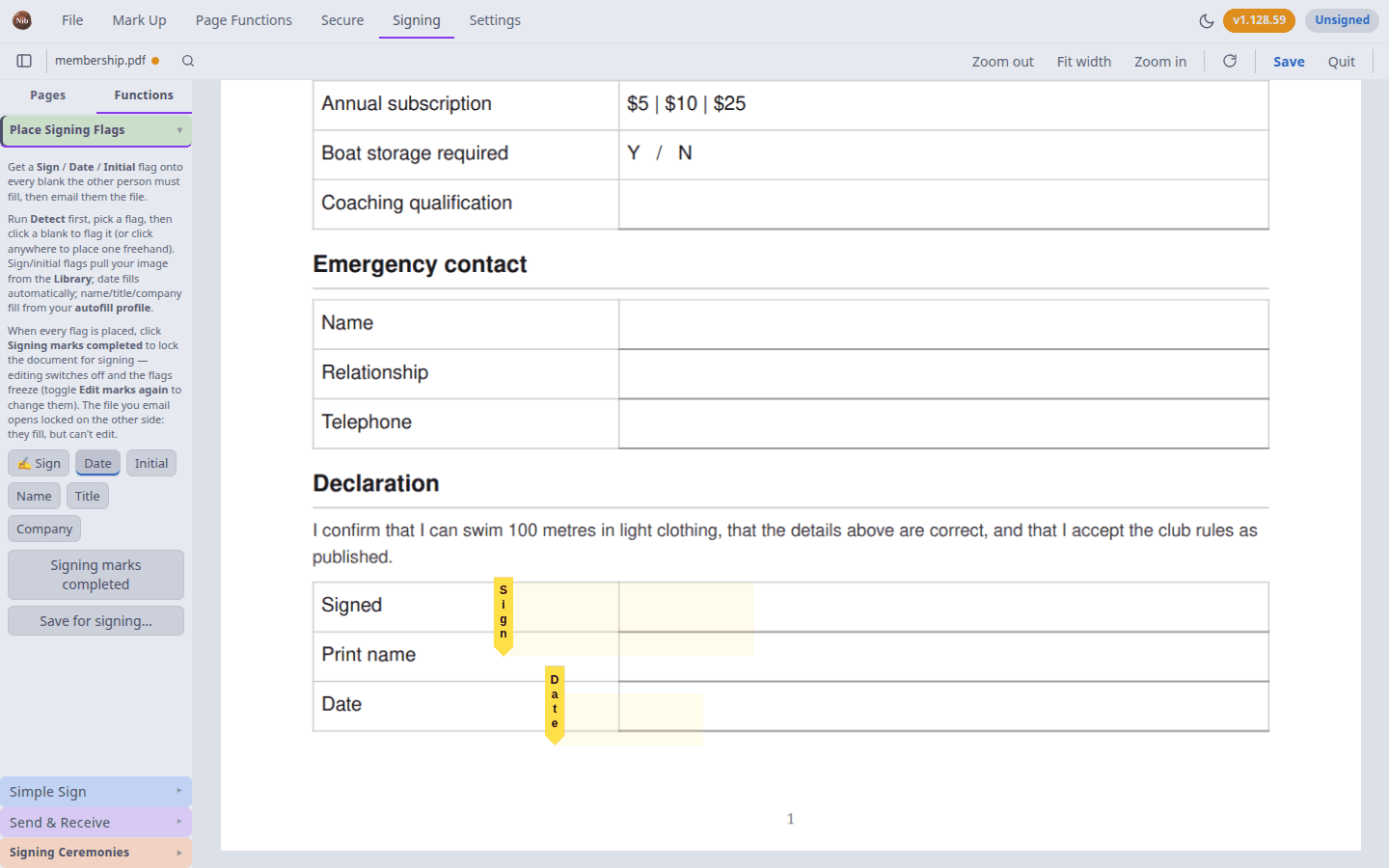Select the Sign flag type
Screen dimensions: 1389x868
(x=39, y=464)
